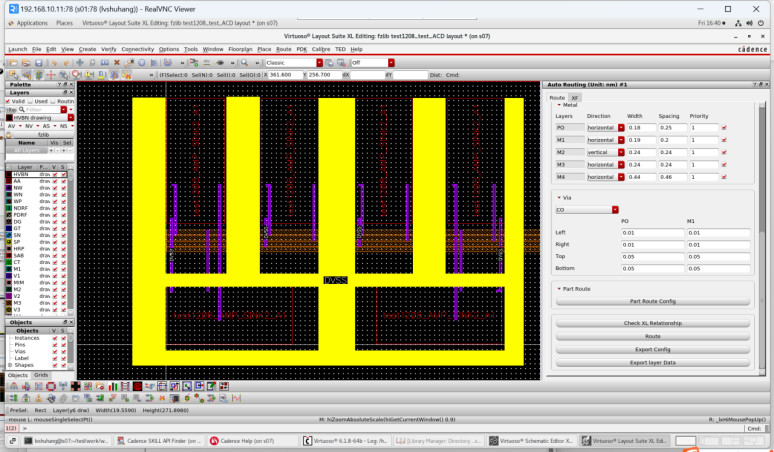Click the Check XL Relationship button
The height and width of the screenshot is (452, 774).
click(653, 323)
